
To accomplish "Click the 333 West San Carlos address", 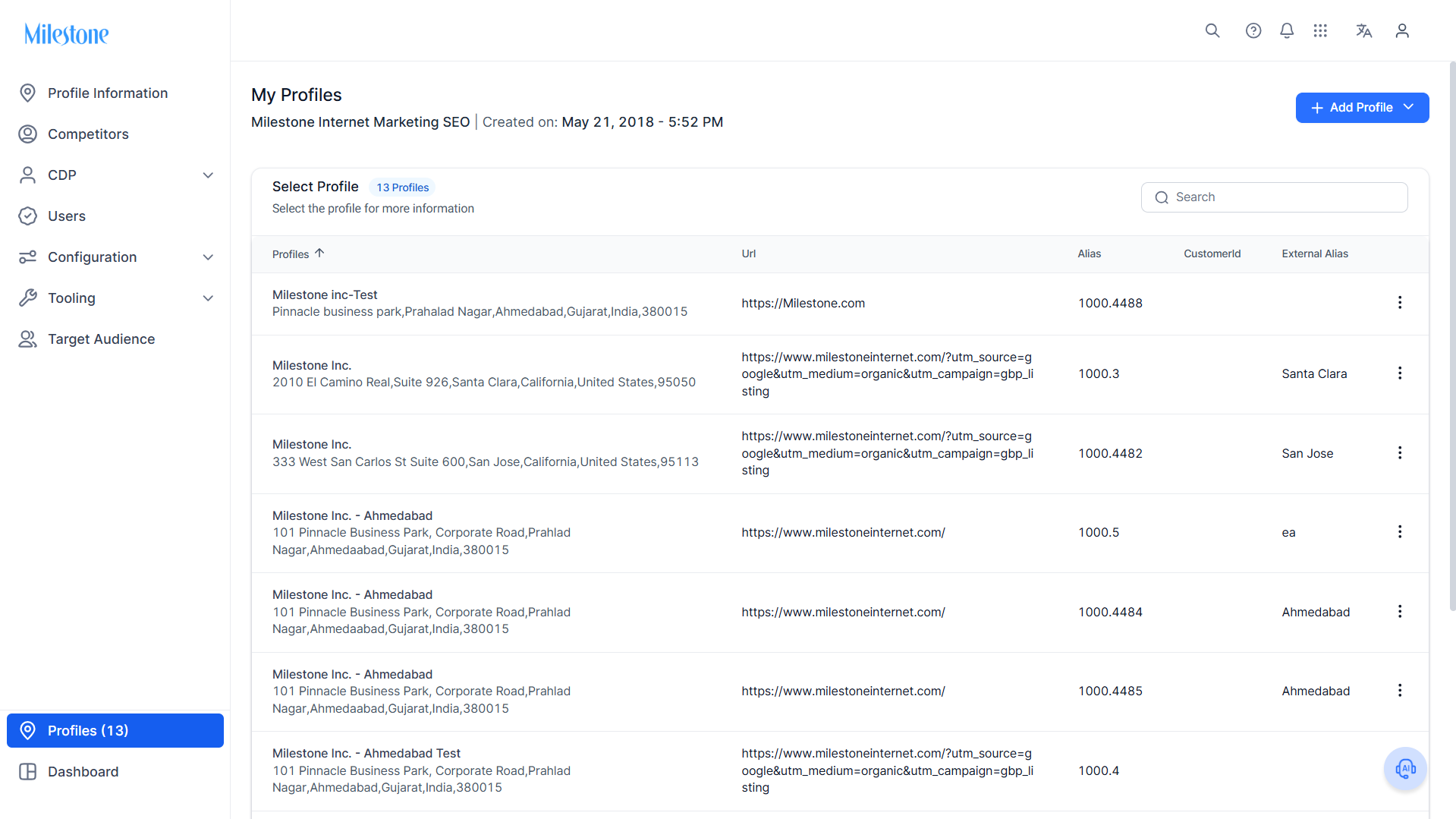I will pos(486,462).
